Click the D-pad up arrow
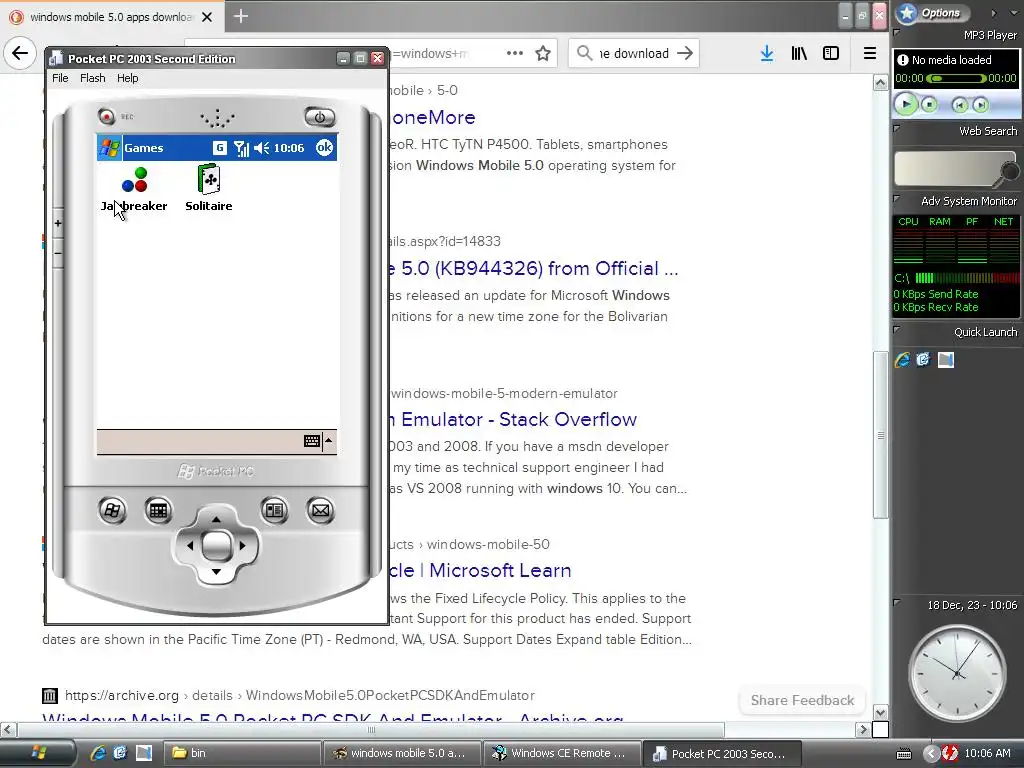Screen dimensions: 1024x768 tap(216, 519)
